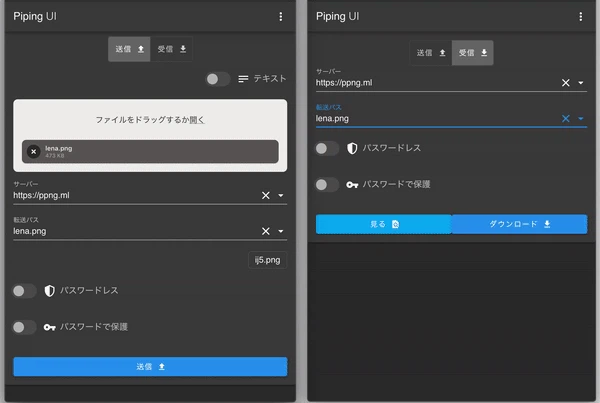Clear the server URL in right panel

[x=566, y=83]
